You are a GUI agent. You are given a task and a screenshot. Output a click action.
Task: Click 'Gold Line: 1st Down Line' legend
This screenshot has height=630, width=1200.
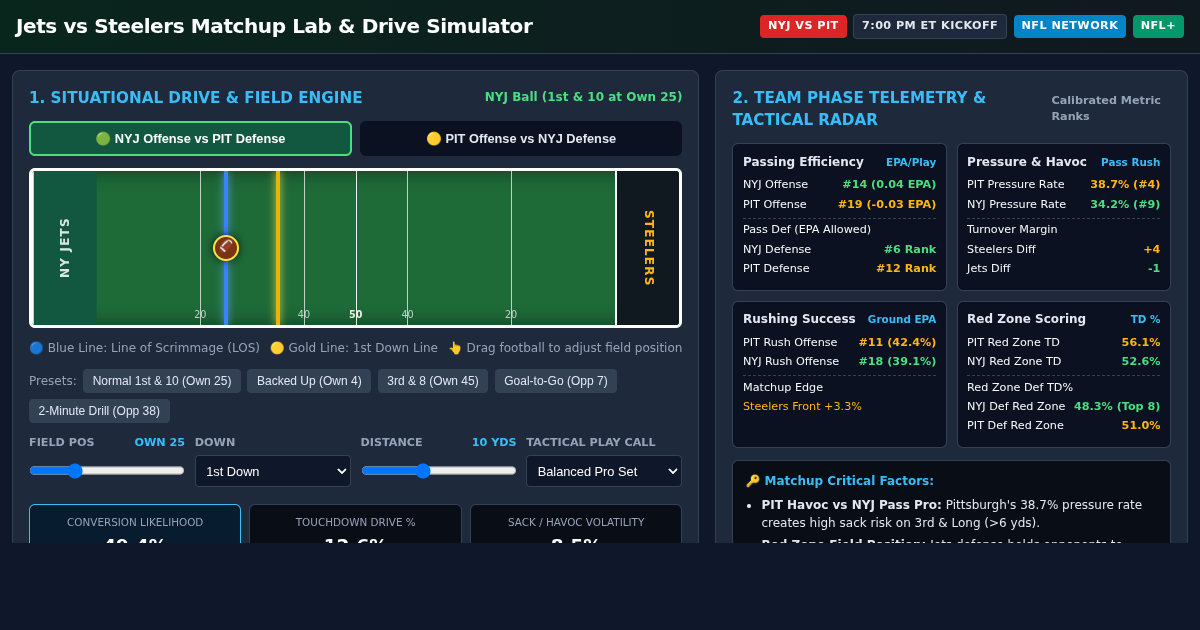point(354,348)
